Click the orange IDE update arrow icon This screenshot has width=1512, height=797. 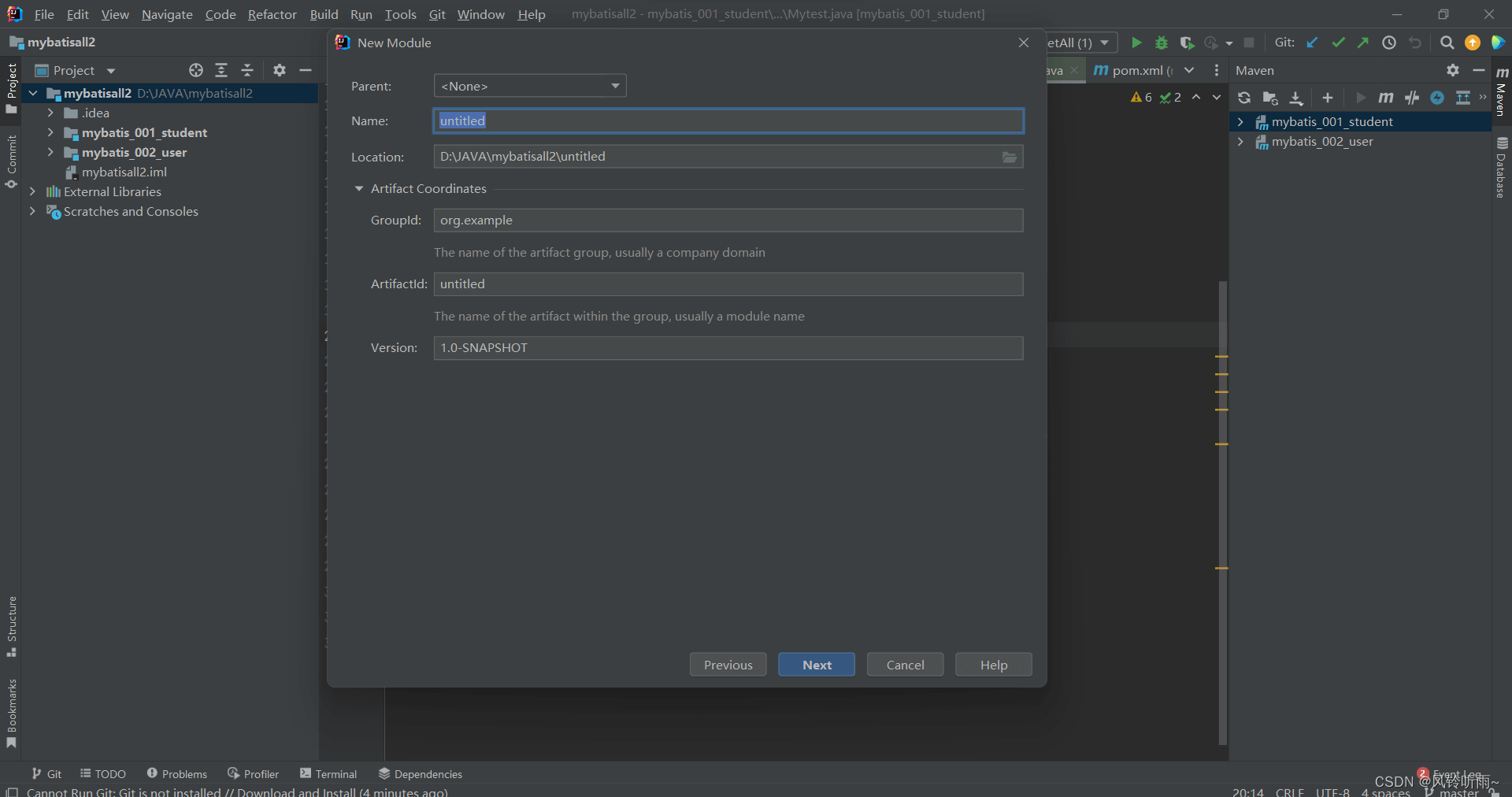tap(1472, 43)
